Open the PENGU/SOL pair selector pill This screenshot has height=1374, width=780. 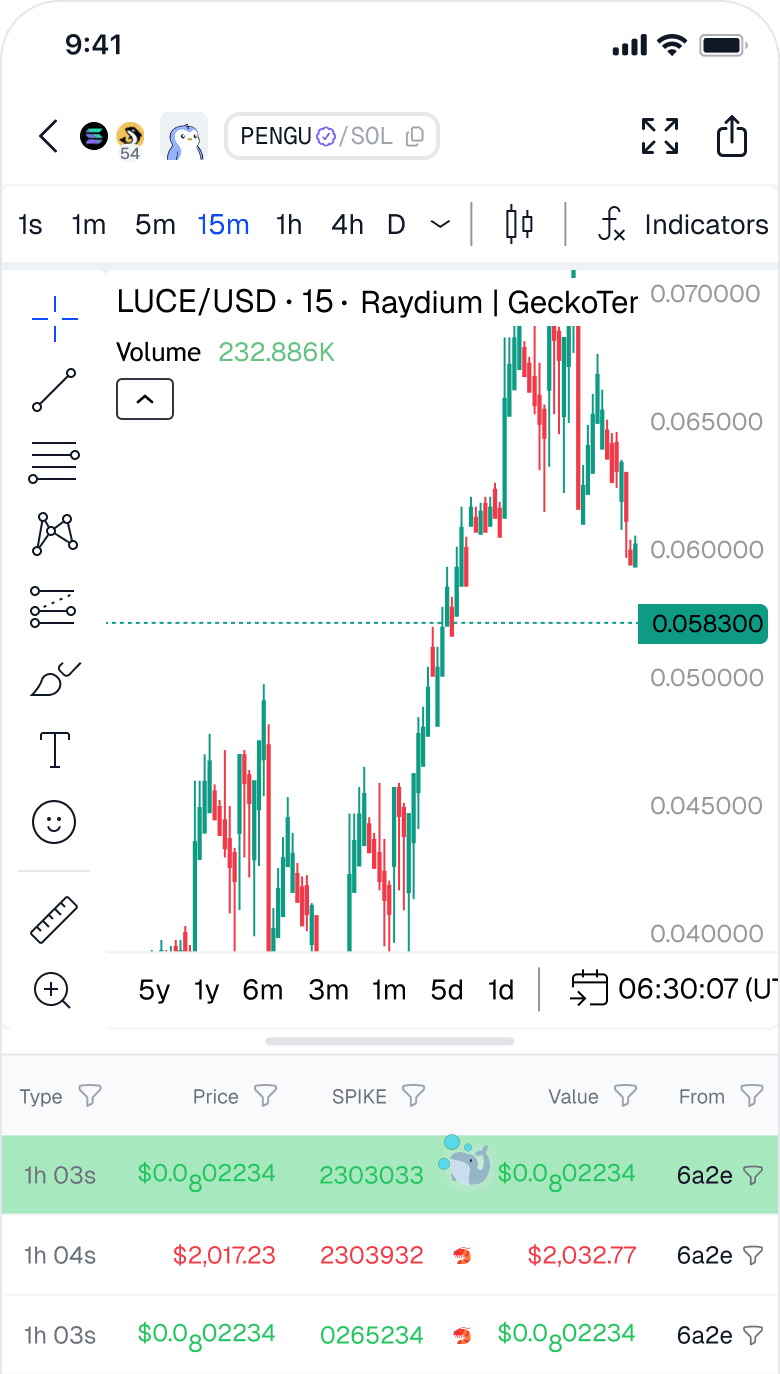click(x=332, y=136)
